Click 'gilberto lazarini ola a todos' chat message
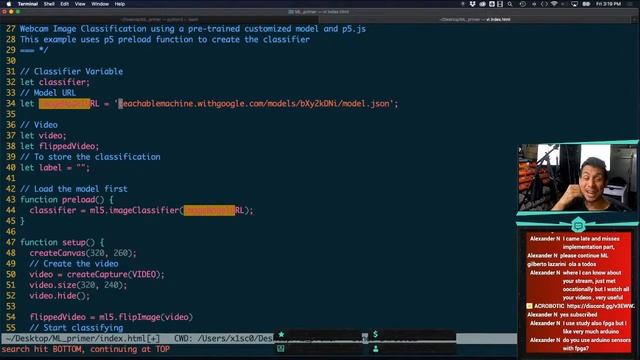Viewport: 640px width, 360px height. [561, 264]
